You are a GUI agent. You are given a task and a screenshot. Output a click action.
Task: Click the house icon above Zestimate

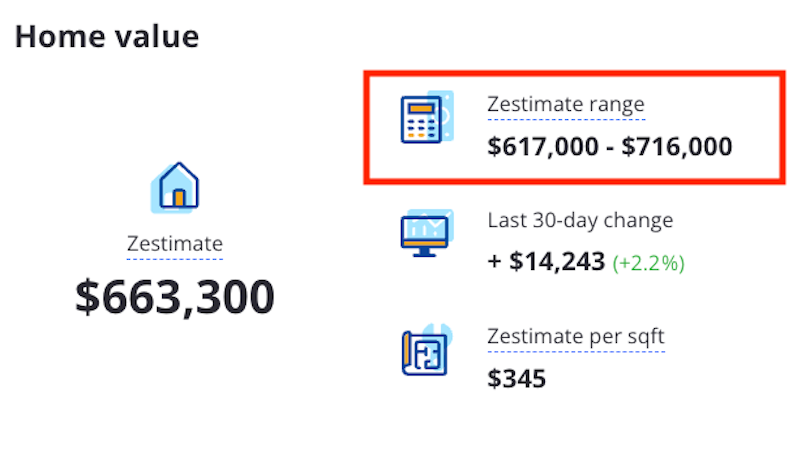pyautogui.click(x=177, y=187)
